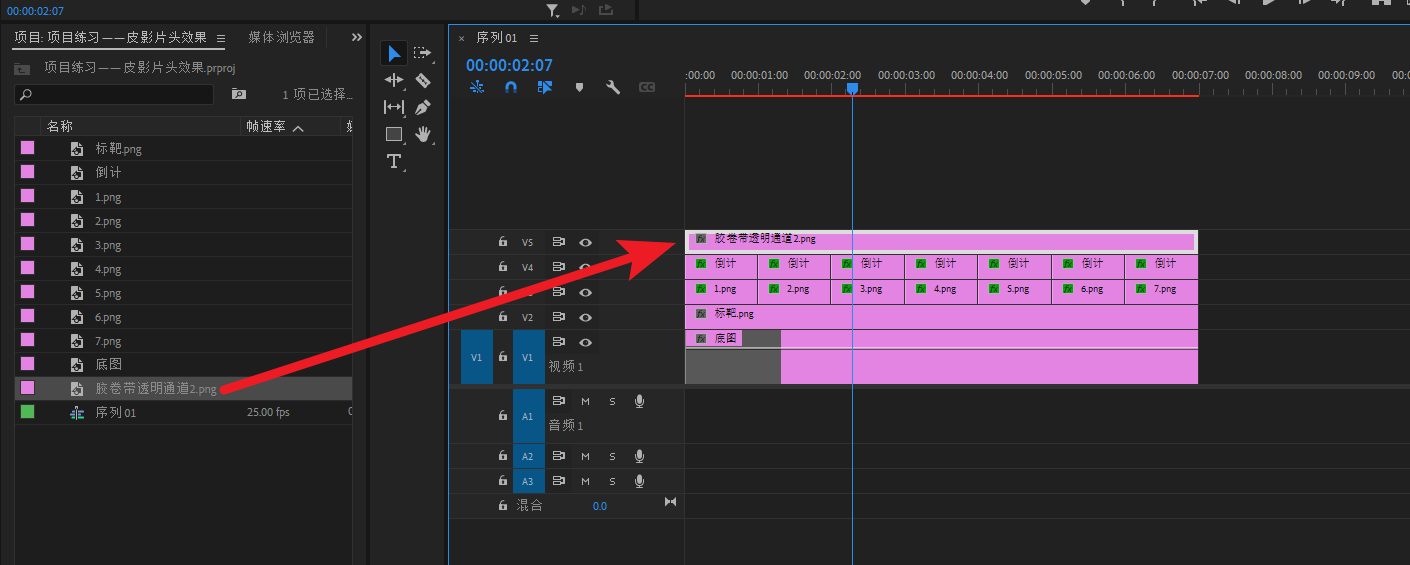Open the project panel menu icon

click(x=221, y=38)
